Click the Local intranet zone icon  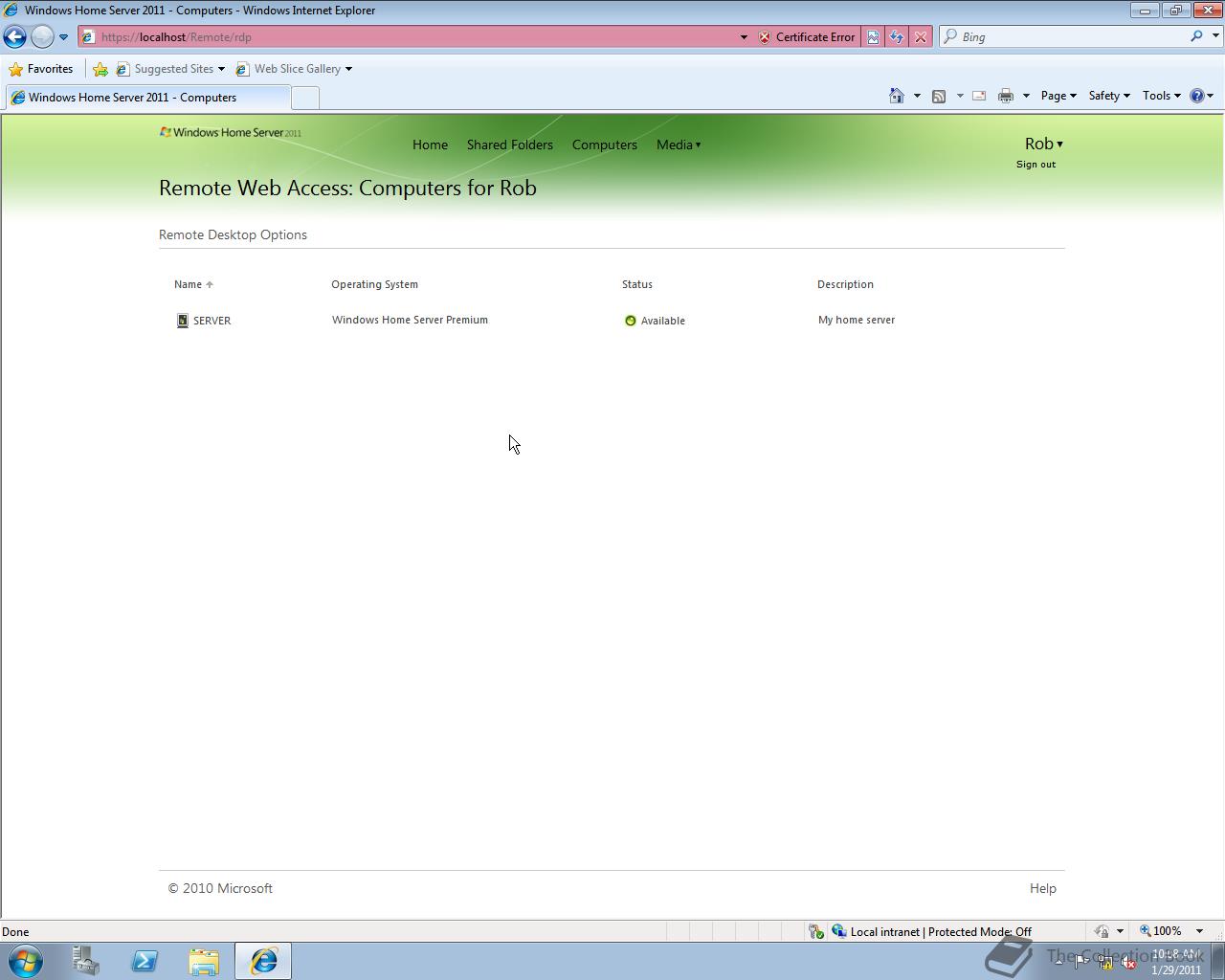(x=839, y=931)
